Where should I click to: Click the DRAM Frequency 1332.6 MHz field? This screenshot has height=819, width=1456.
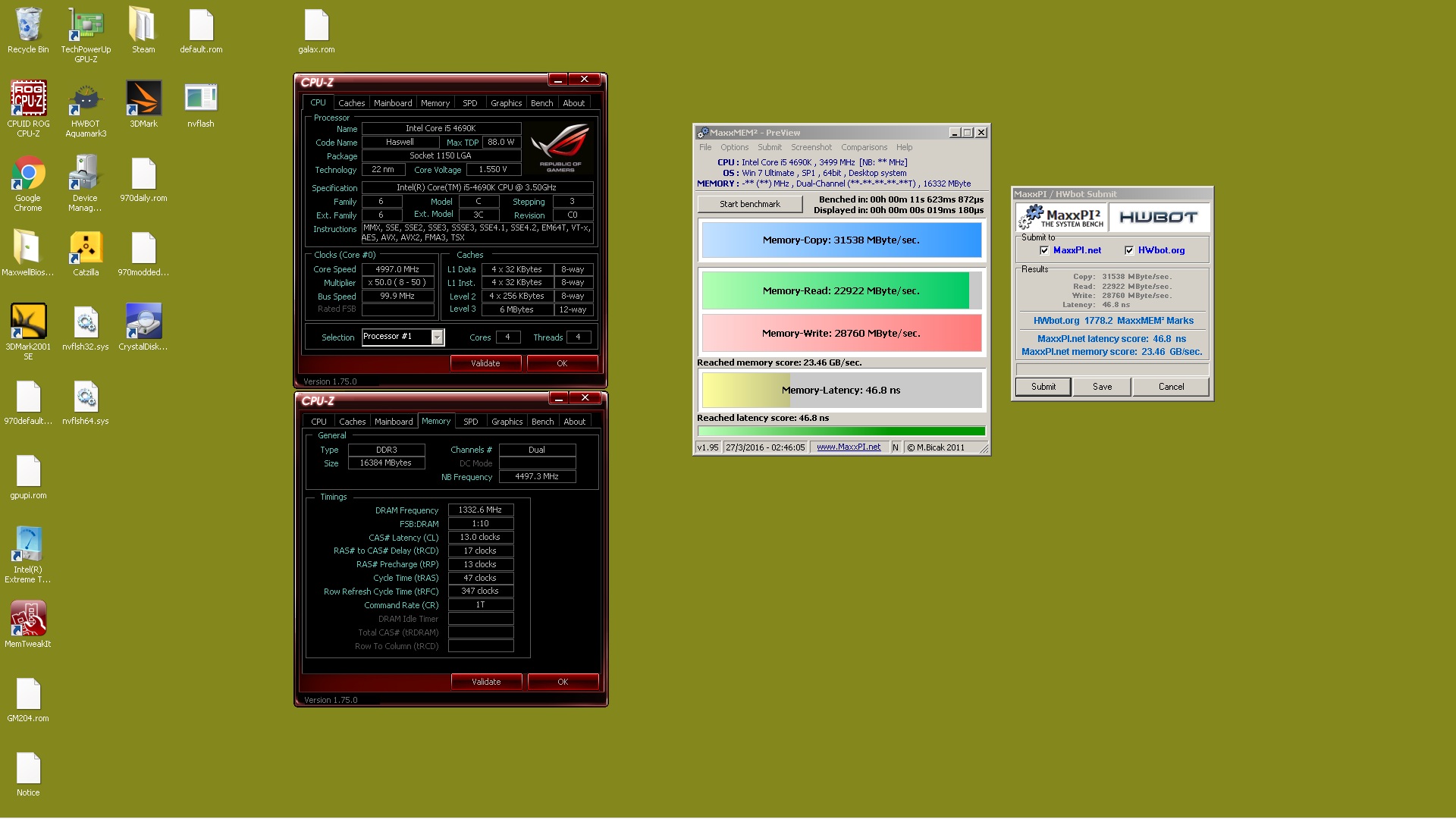point(481,510)
